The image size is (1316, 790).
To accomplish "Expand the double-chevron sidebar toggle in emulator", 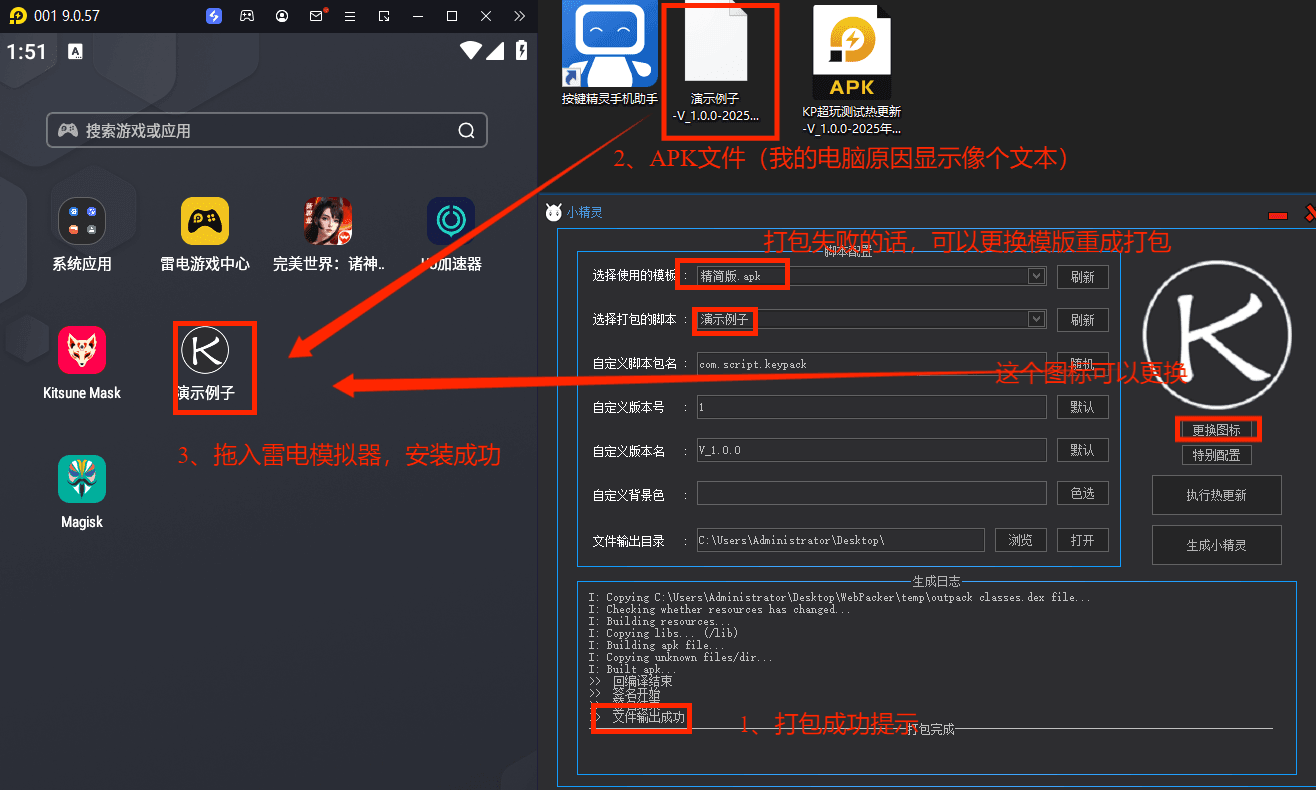I will pyautogui.click(x=519, y=16).
